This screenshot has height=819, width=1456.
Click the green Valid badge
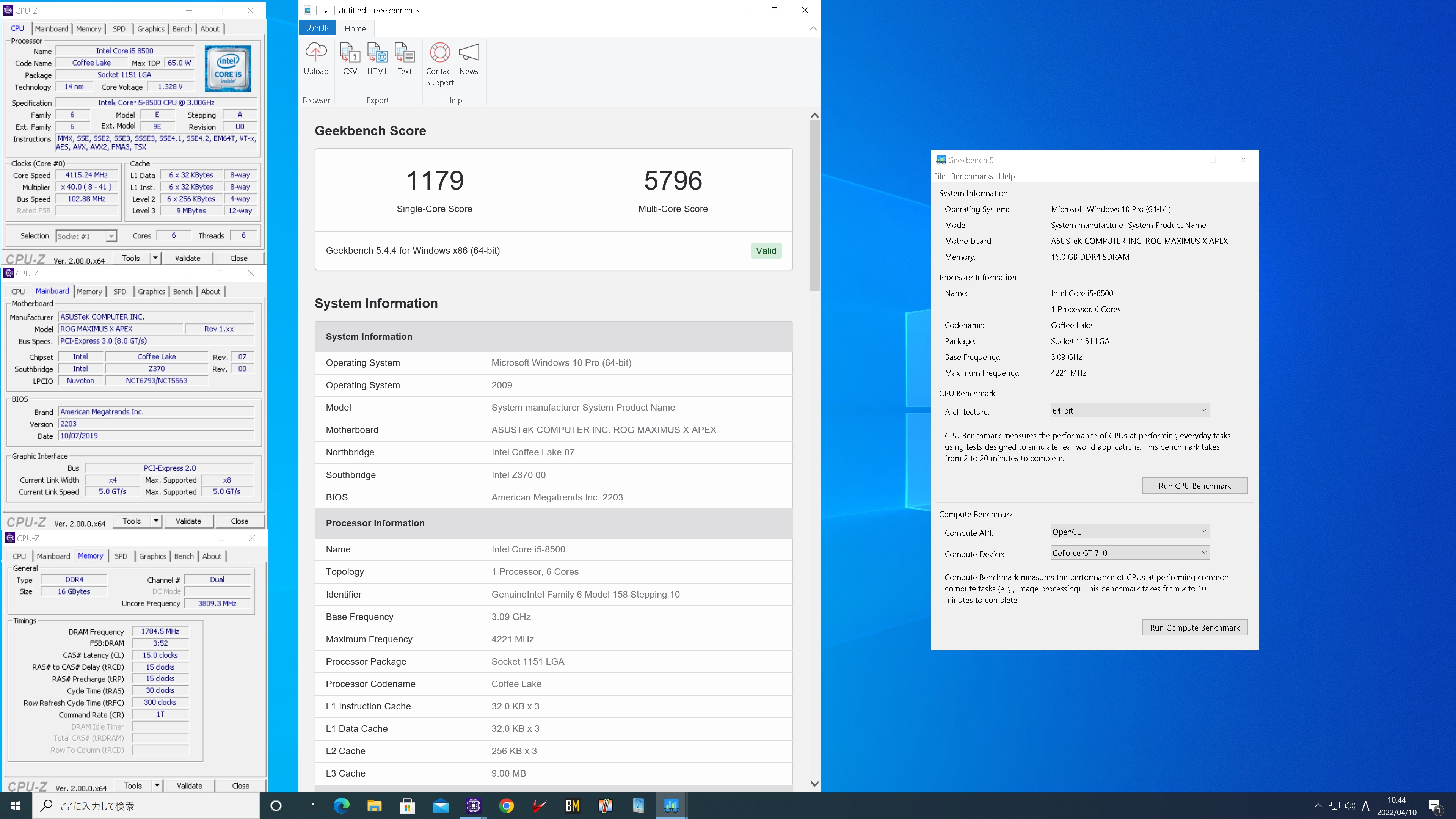pos(766,250)
